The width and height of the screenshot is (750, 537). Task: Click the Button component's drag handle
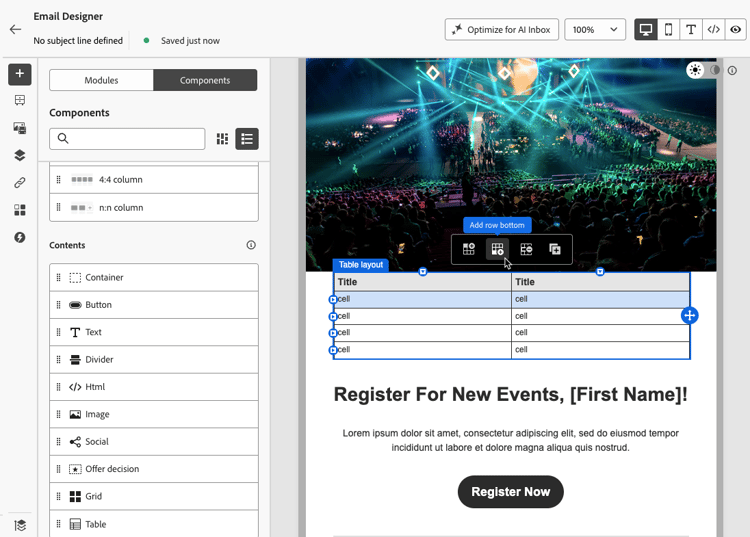pos(58,305)
